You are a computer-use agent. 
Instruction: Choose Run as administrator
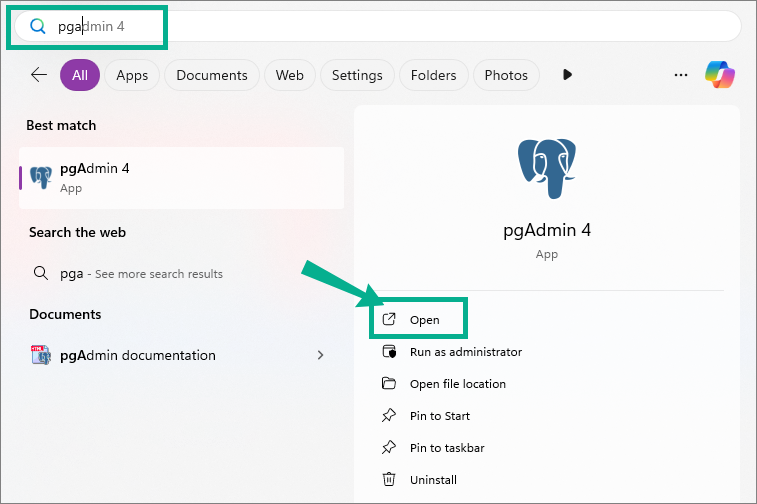[x=465, y=352]
